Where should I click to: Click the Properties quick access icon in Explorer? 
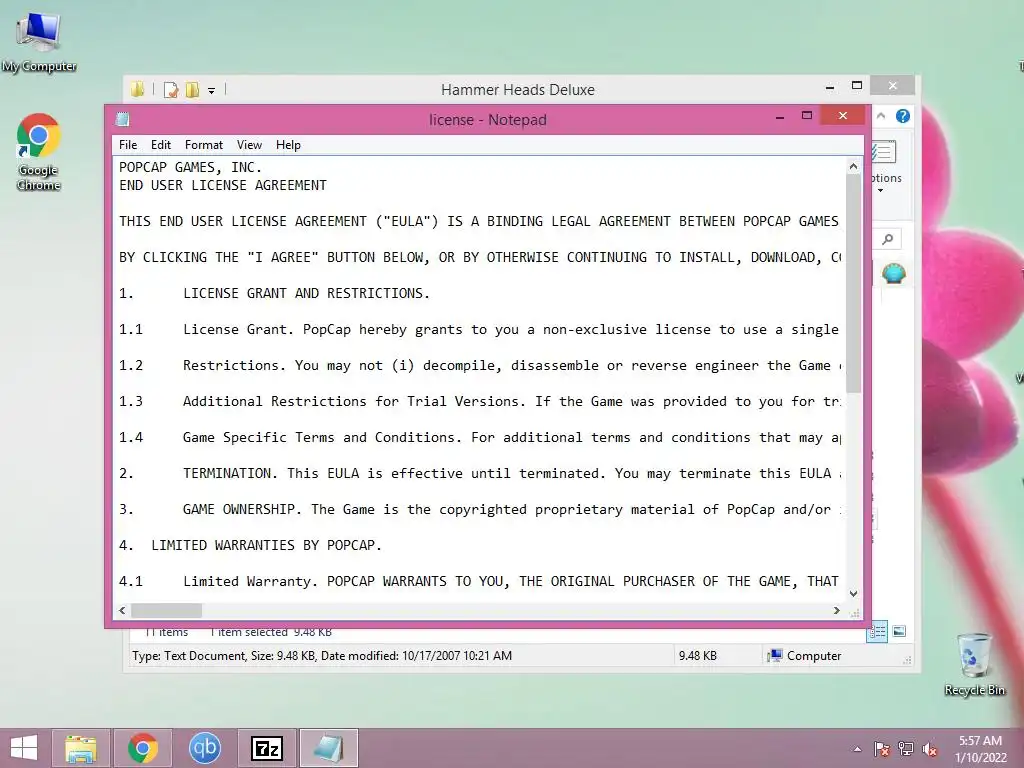(x=171, y=89)
